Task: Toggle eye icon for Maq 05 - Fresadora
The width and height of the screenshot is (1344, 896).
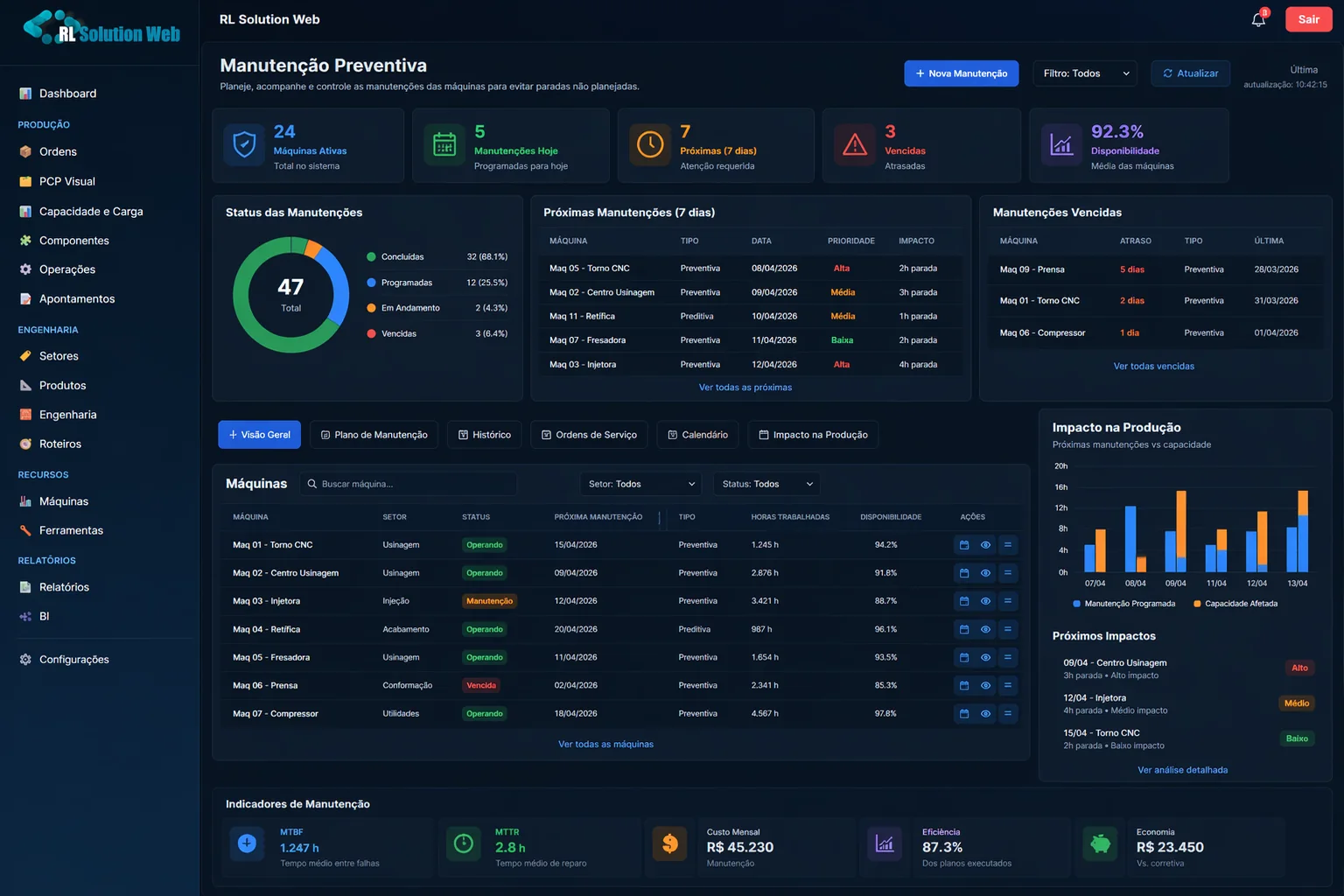Action: (x=985, y=657)
